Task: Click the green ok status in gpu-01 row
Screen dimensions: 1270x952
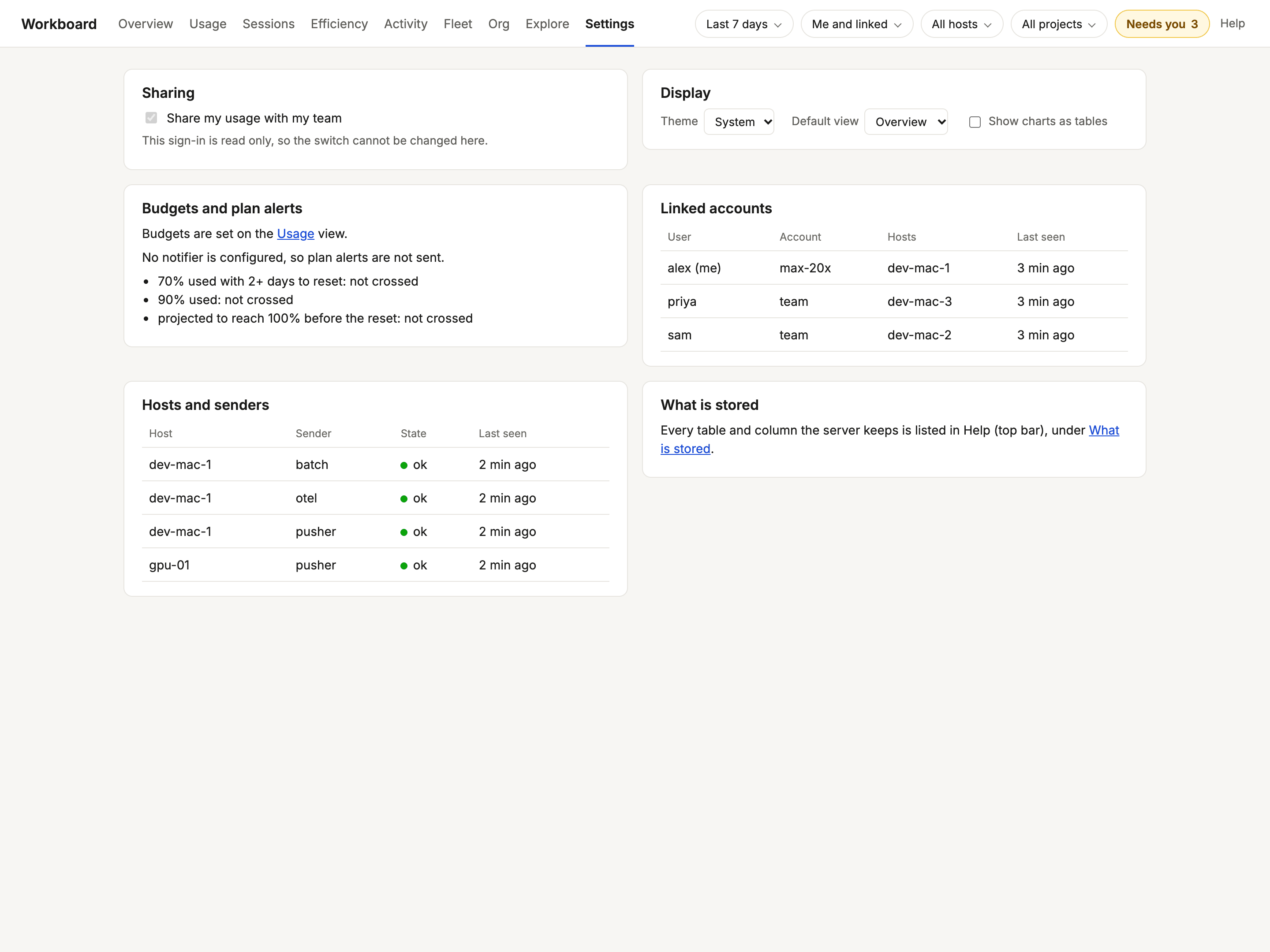Action: 414,565
